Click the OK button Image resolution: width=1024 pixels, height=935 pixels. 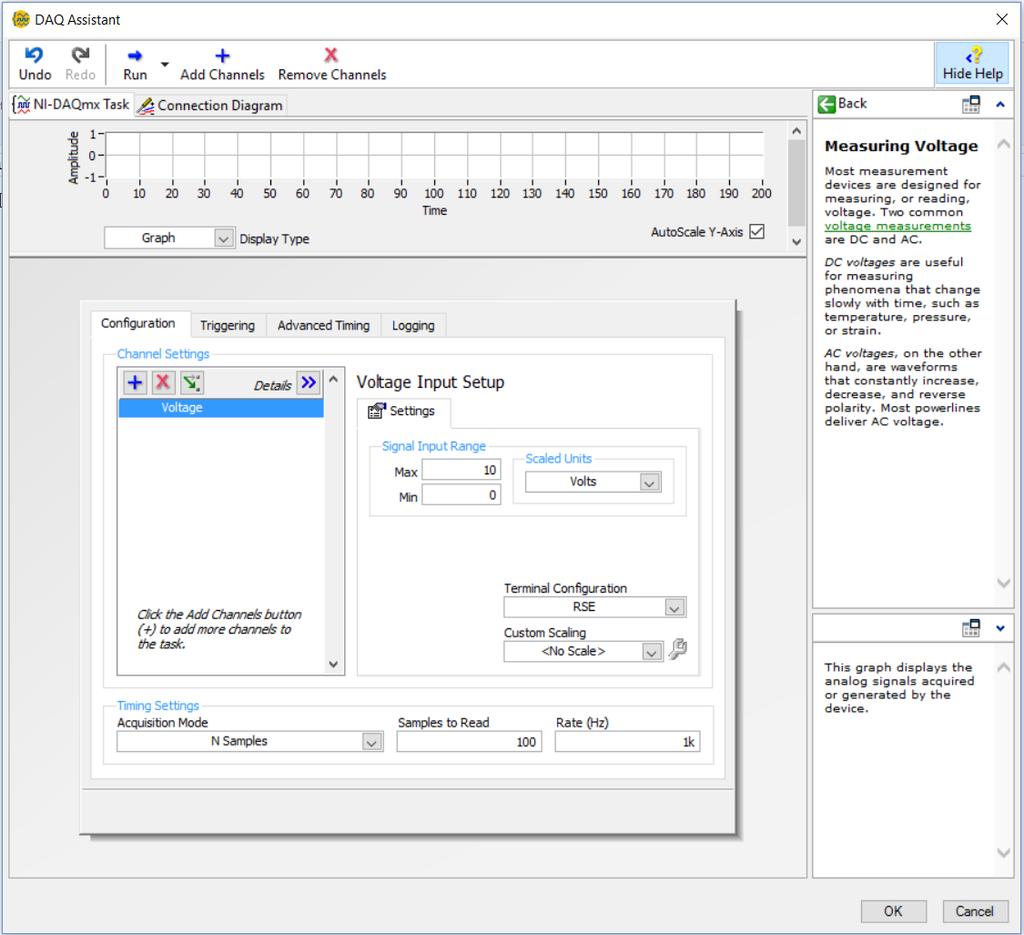click(893, 911)
